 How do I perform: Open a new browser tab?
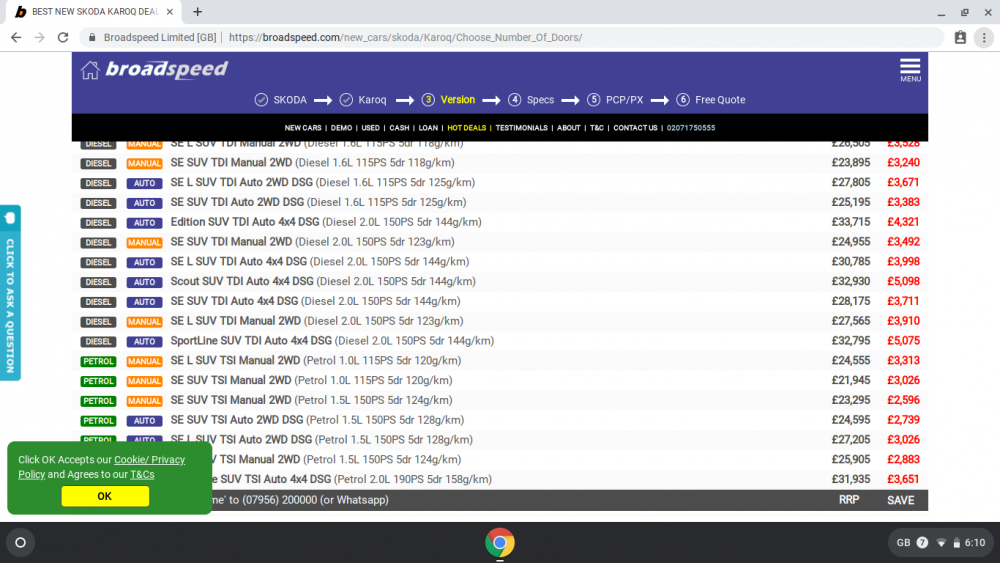click(198, 11)
